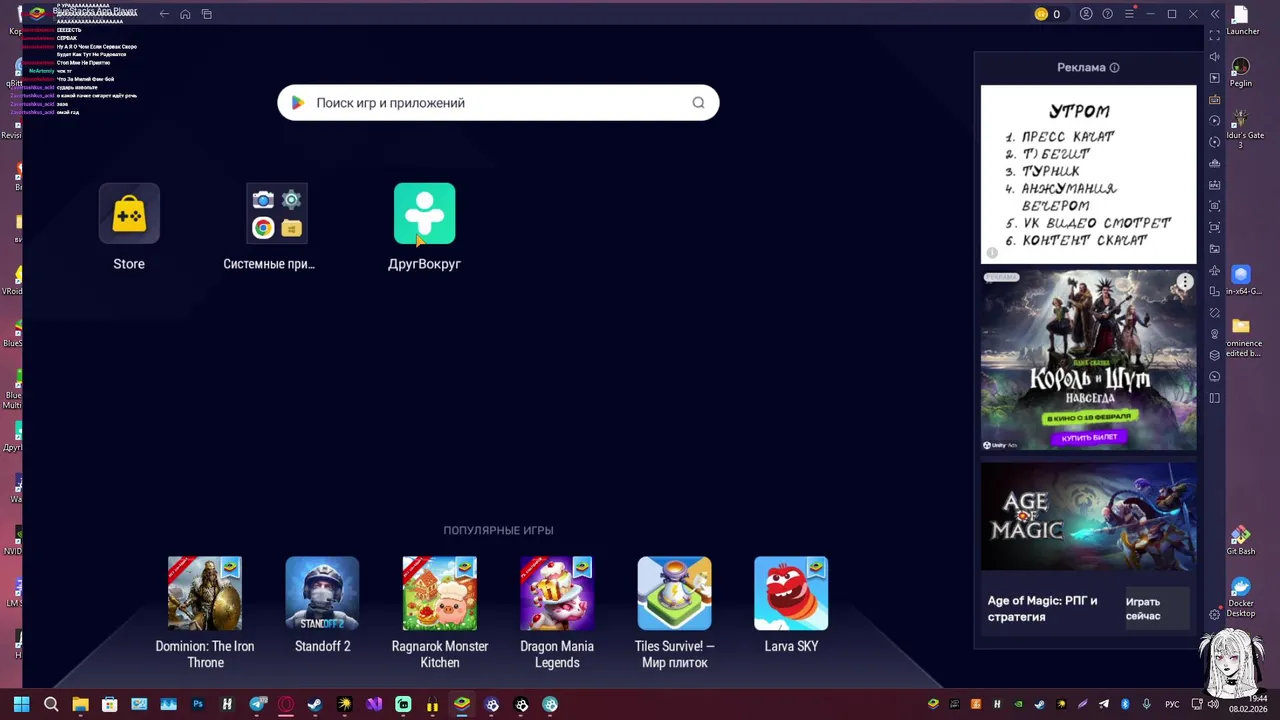
Task: Collapse the BlueStacks side toolbar
Action: 1215,14
